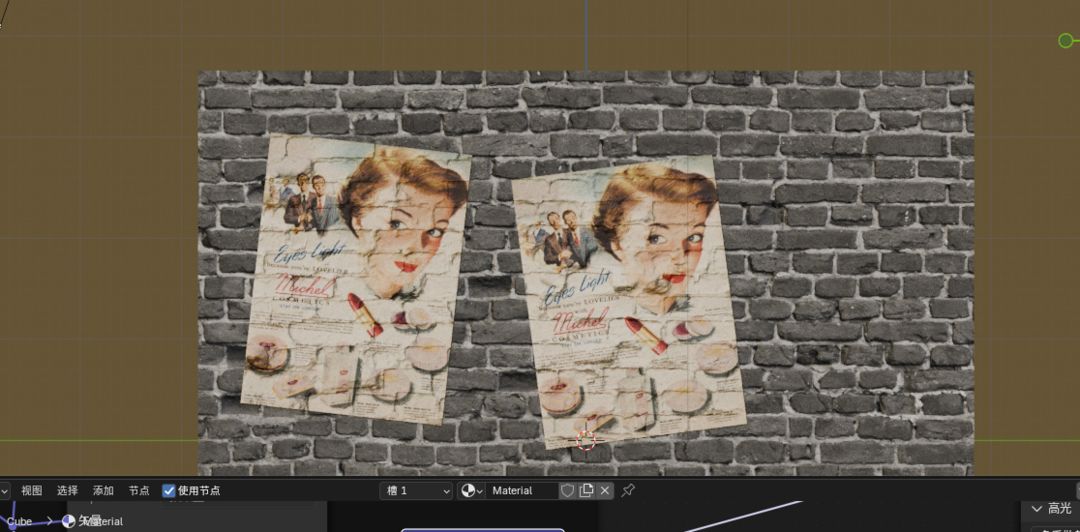1080x532 pixels.
Task: Open the 槽 1 slot dropdown
Action: click(x=416, y=491)
